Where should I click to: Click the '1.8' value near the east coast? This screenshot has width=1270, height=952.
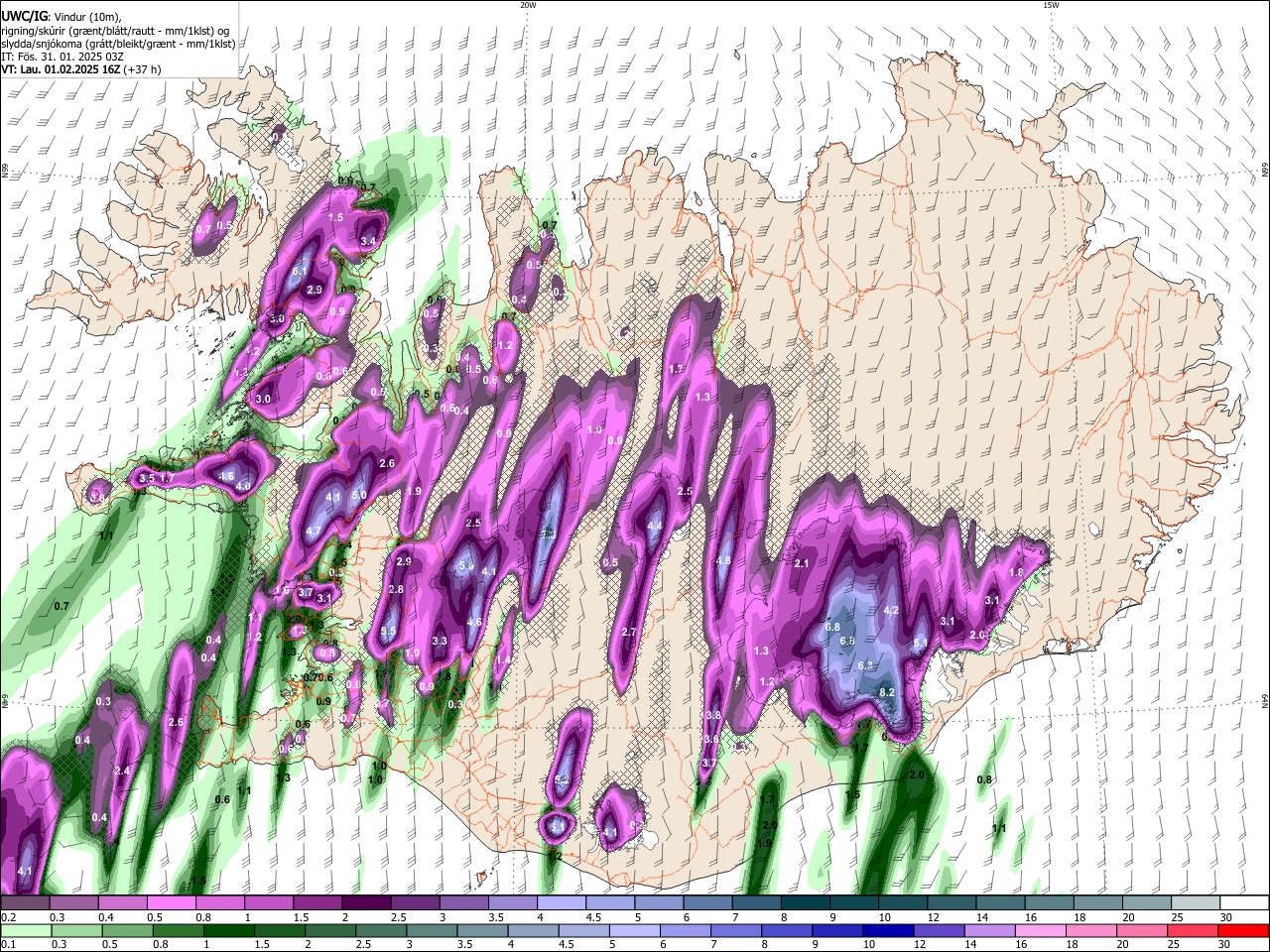1016,573
